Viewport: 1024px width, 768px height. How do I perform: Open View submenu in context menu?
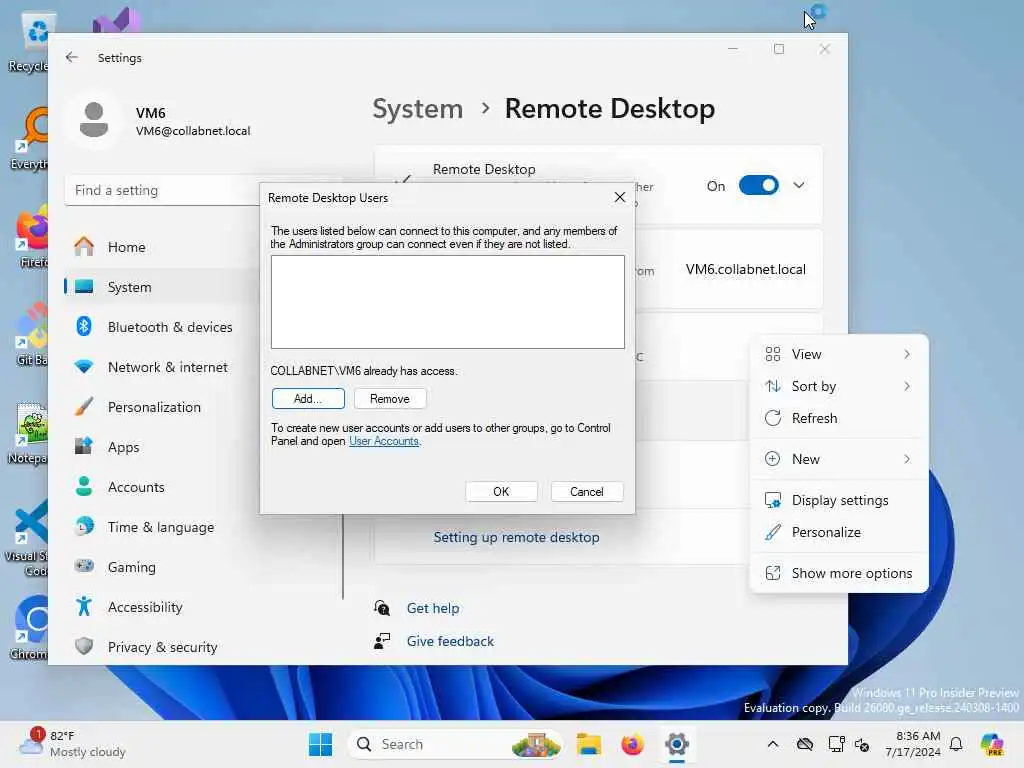[839, 354]
